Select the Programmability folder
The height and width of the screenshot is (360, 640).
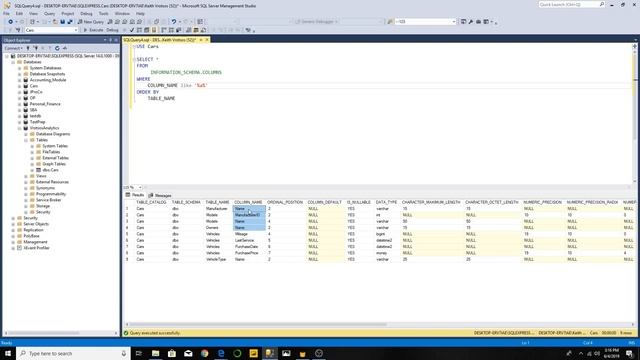pyautogui.click(x=51, y=194)
